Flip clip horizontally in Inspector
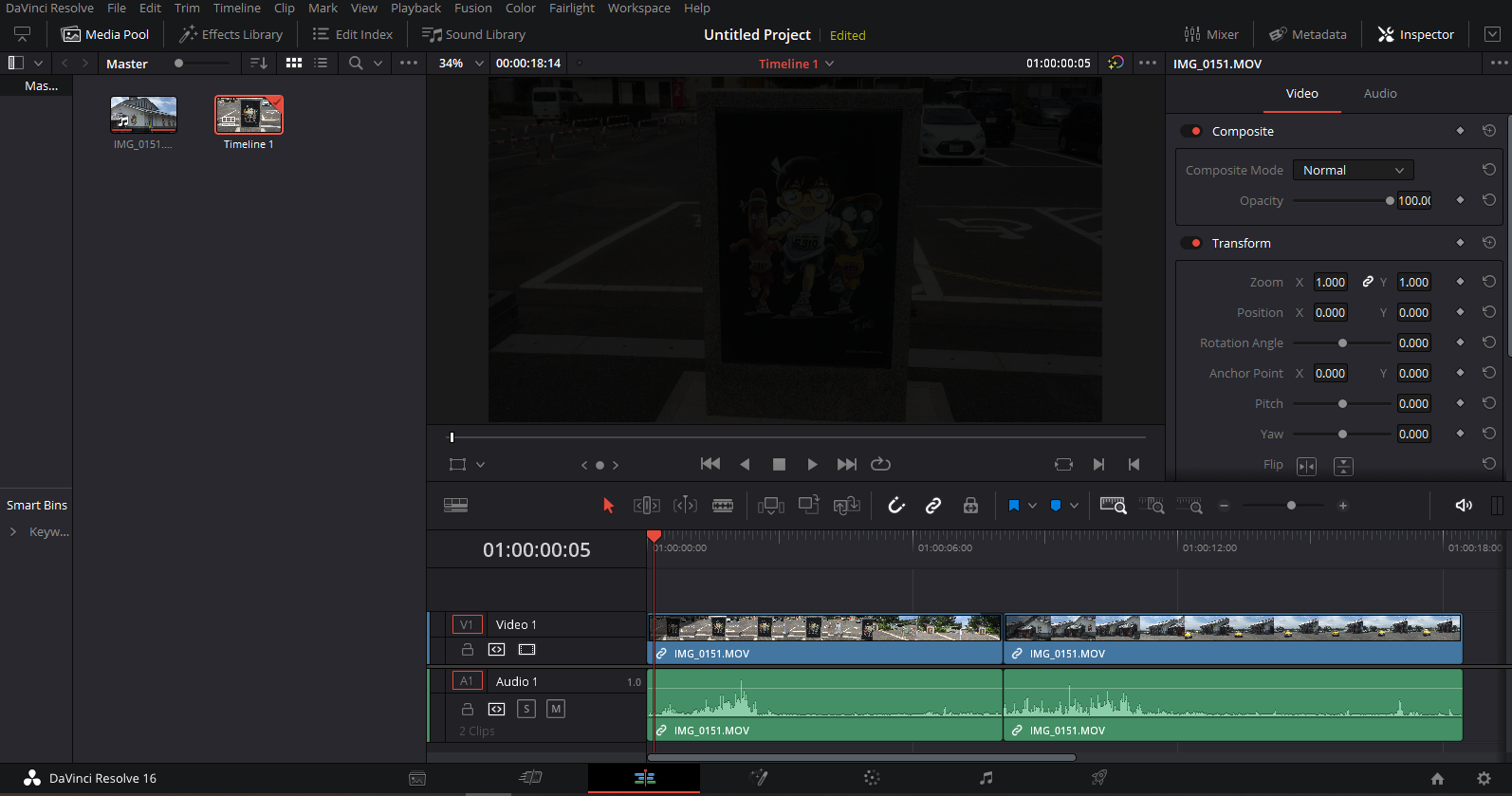Viewport: 1512px width, 796px height. [1306, 466]
